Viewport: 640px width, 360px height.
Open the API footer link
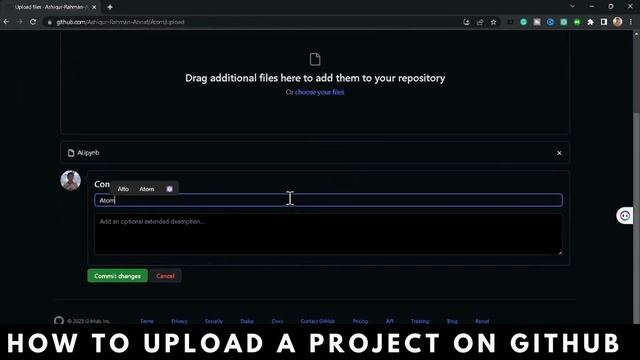pos(389,321)
